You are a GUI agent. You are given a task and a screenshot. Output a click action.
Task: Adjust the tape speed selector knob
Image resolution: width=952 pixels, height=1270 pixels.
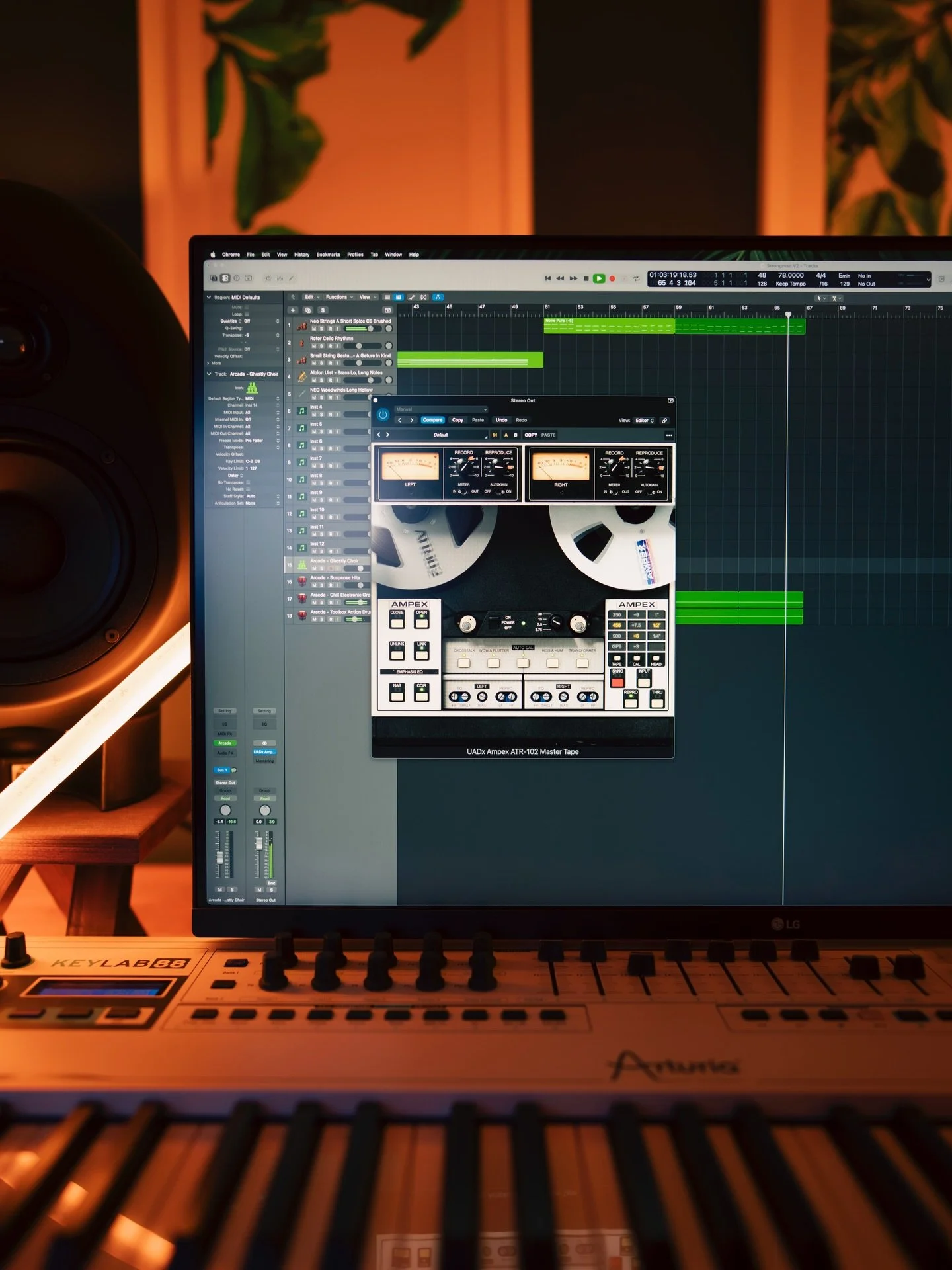557,622
